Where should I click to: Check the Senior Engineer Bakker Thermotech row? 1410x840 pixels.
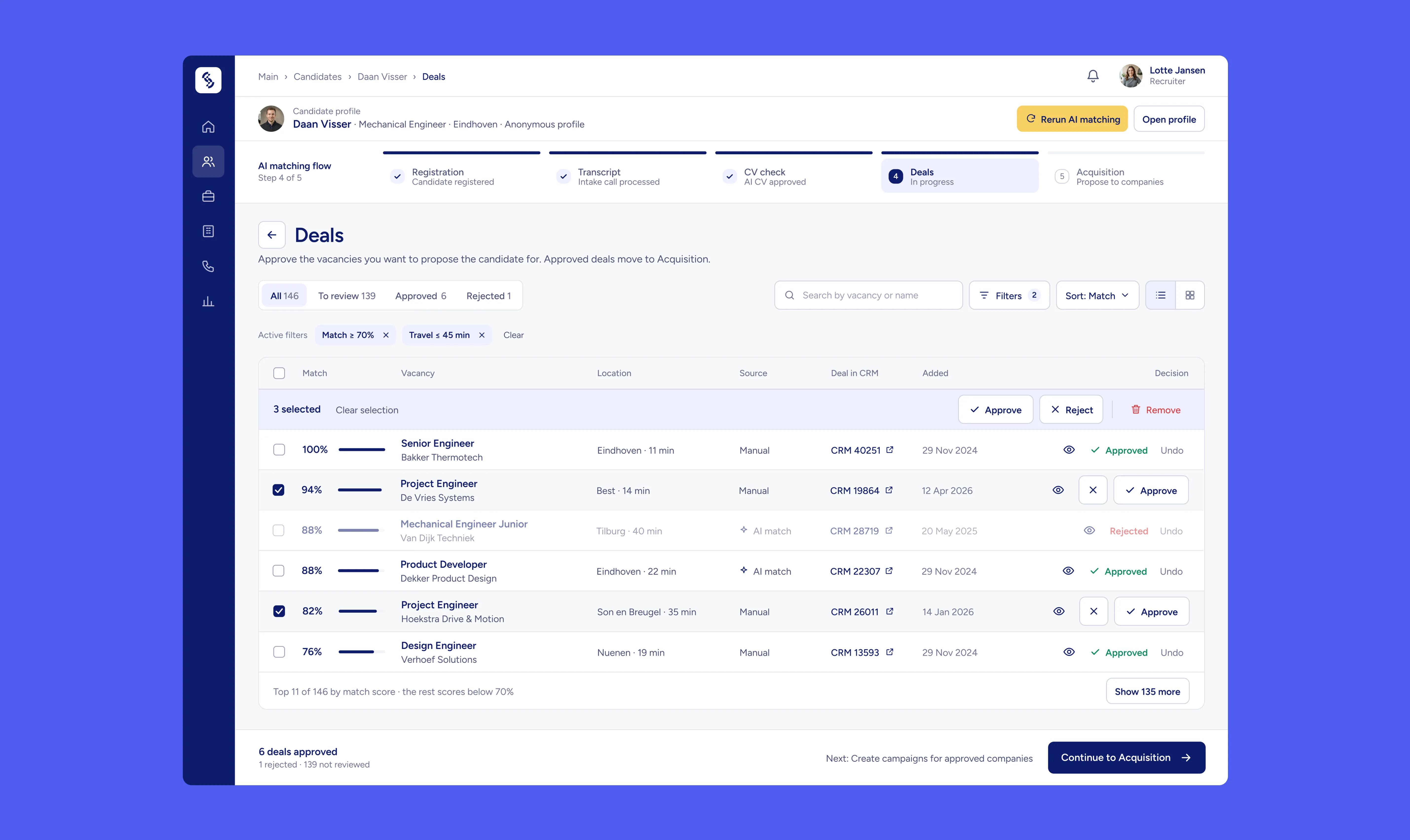279,450
